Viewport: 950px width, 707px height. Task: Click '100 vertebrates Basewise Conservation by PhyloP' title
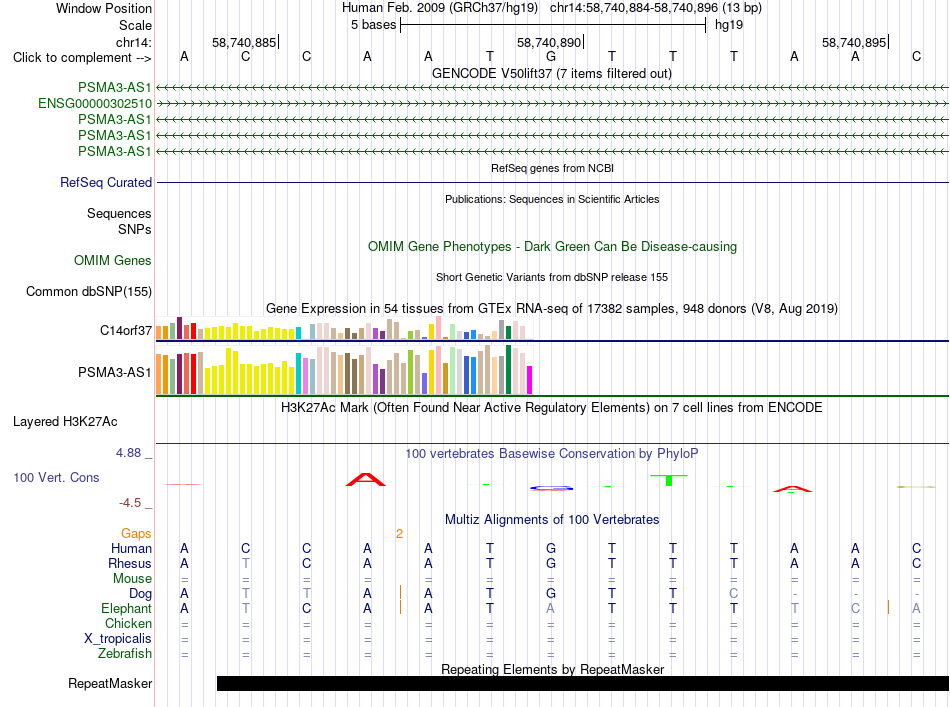click(x=552, y=453)
